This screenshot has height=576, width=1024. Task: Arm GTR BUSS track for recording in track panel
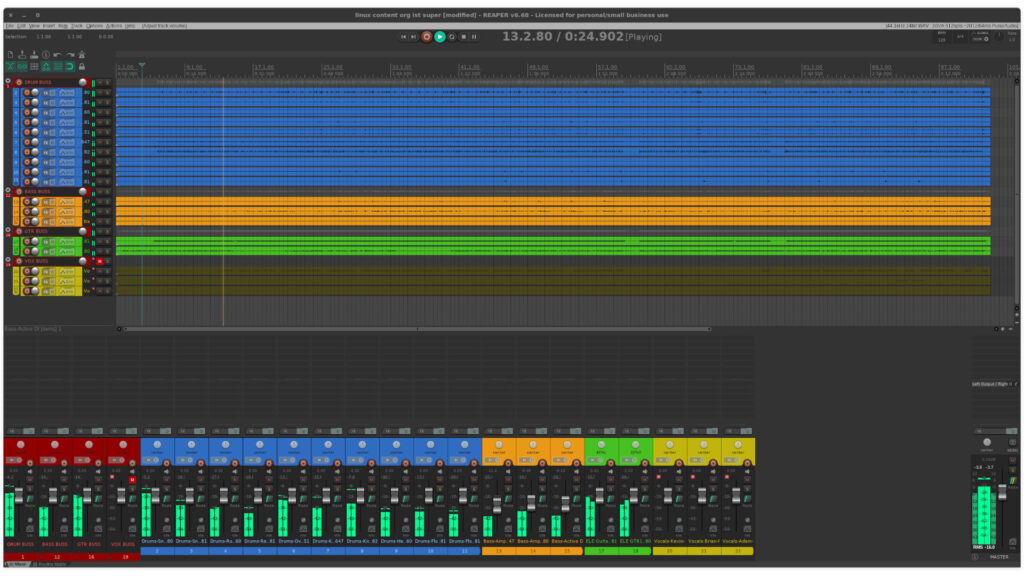click(19, 231)
